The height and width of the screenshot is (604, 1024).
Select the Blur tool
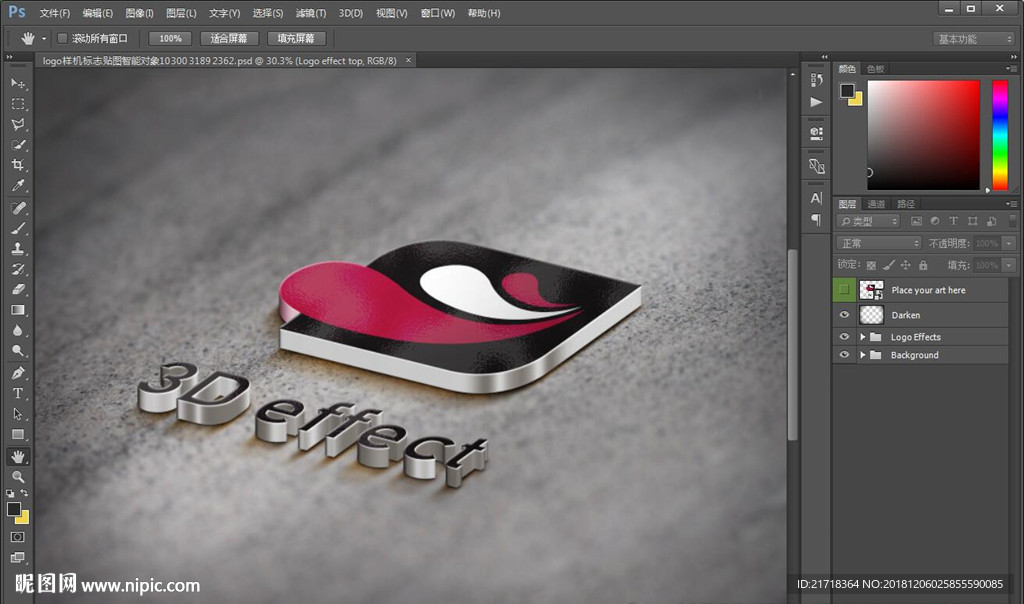coord(18,330)
